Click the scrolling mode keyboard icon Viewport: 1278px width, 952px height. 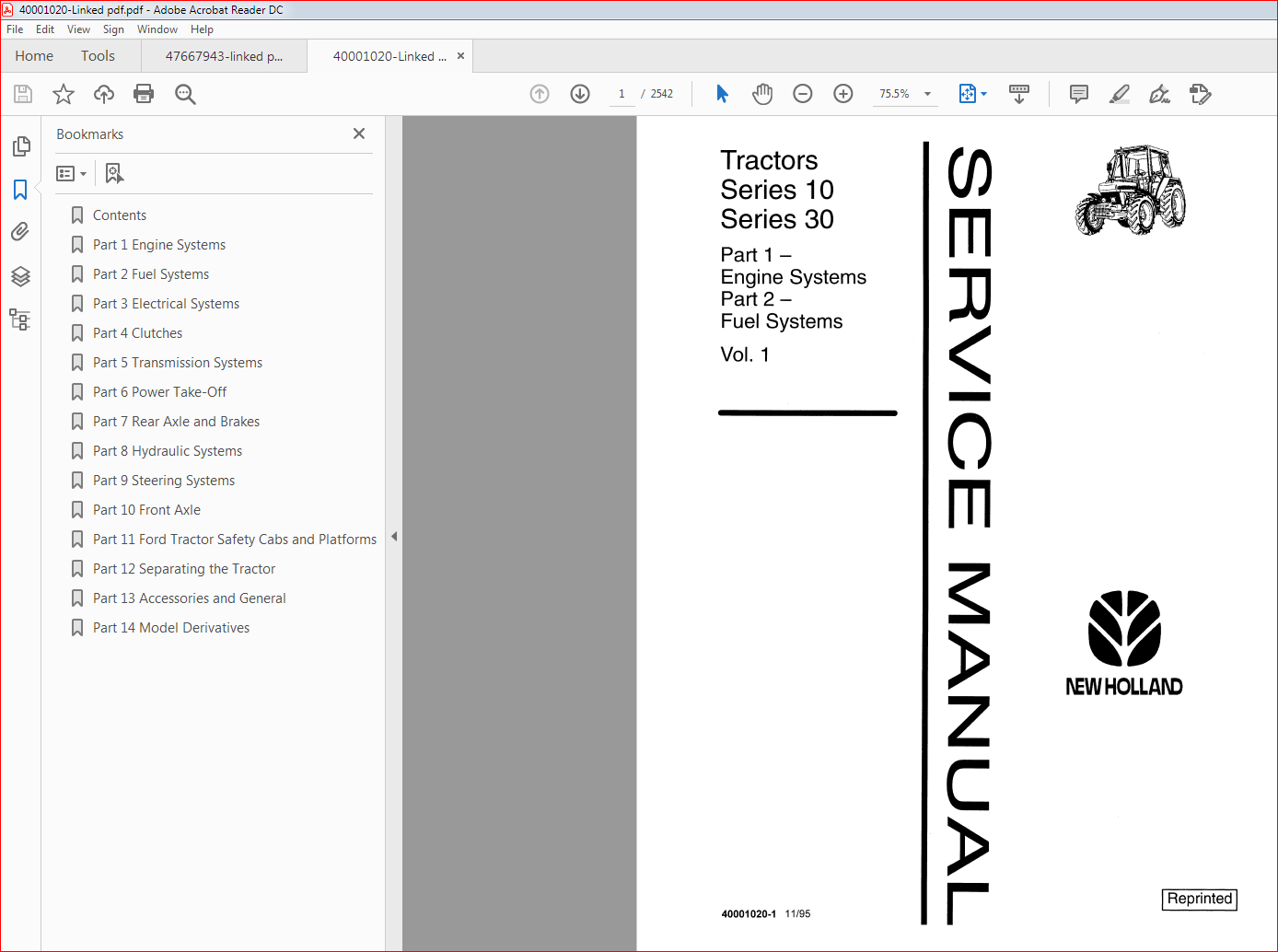click(x=1019, y=94)
